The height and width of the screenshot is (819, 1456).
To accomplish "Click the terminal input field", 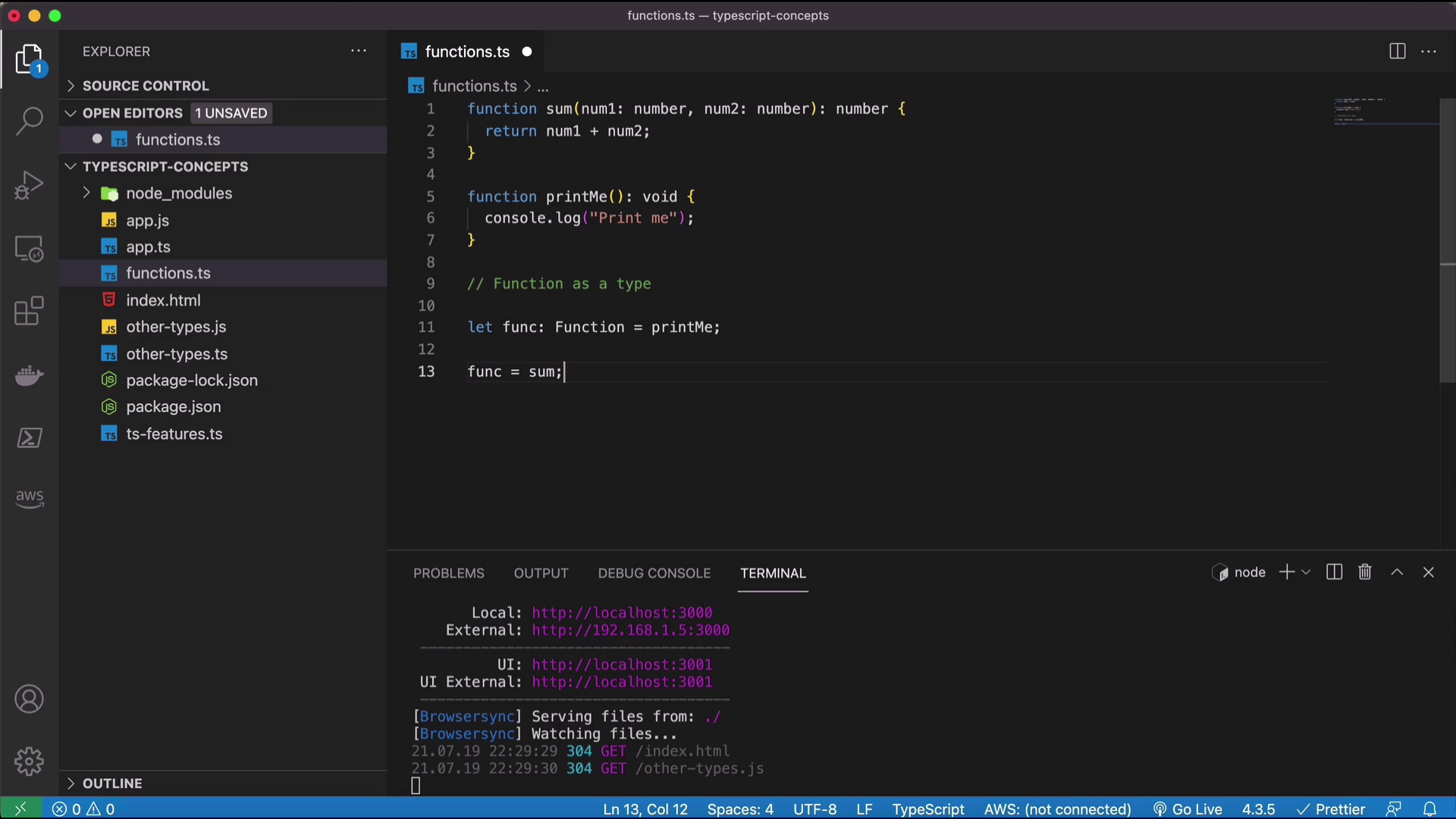I will (x=415, y=786).
